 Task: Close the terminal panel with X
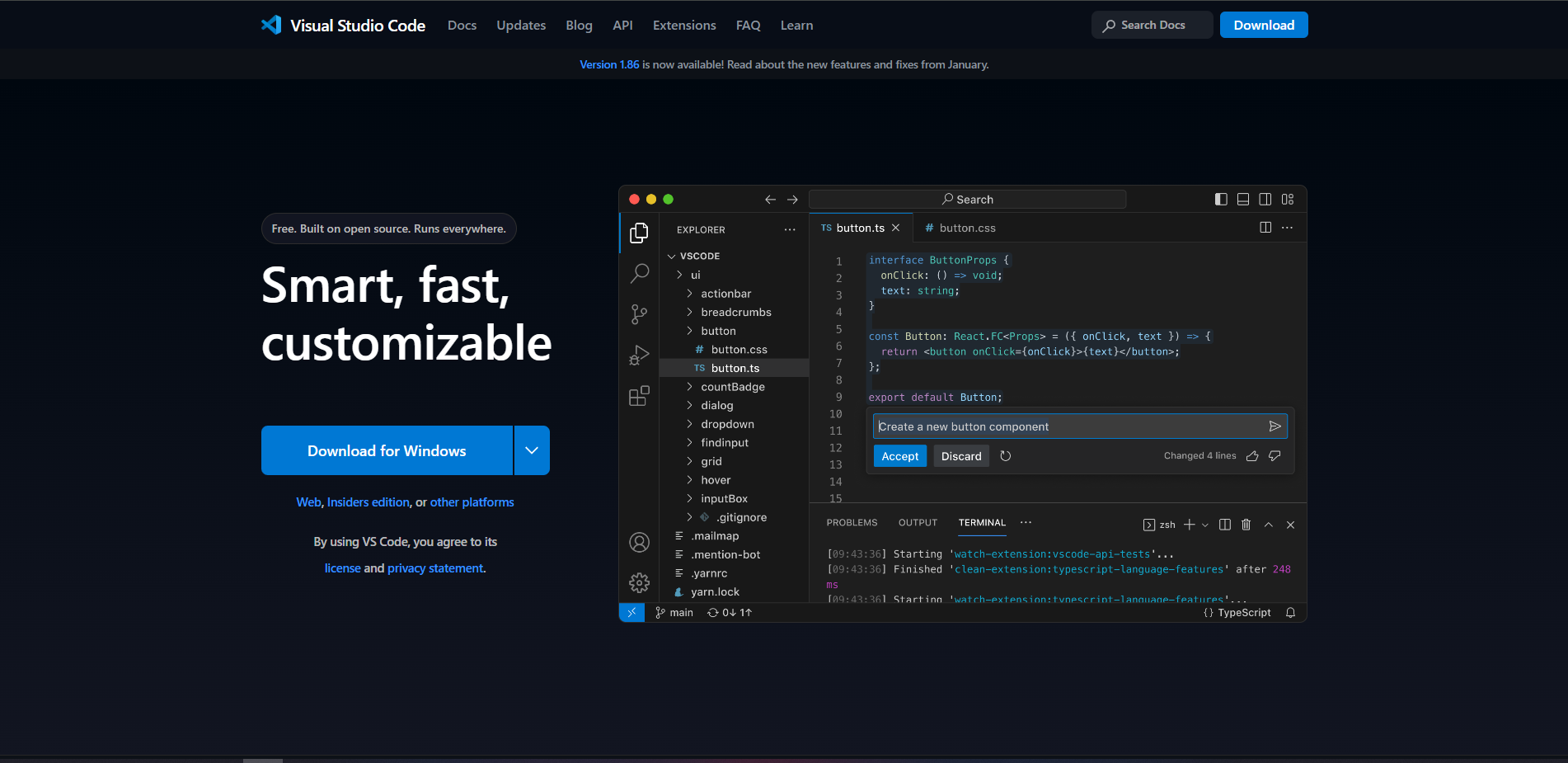coord(1291,525)
